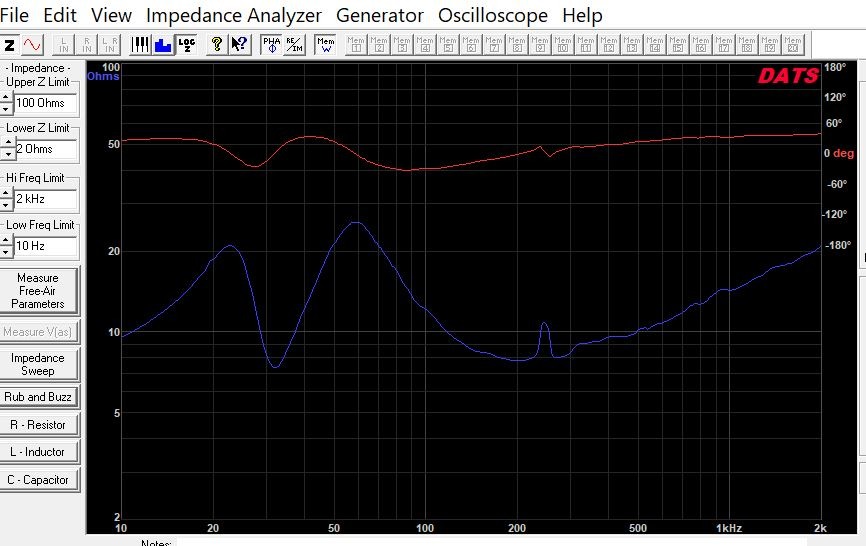Screen dimensions: 866x546
Task: Toggle the RE/IM display button
Action: [294, 45]
